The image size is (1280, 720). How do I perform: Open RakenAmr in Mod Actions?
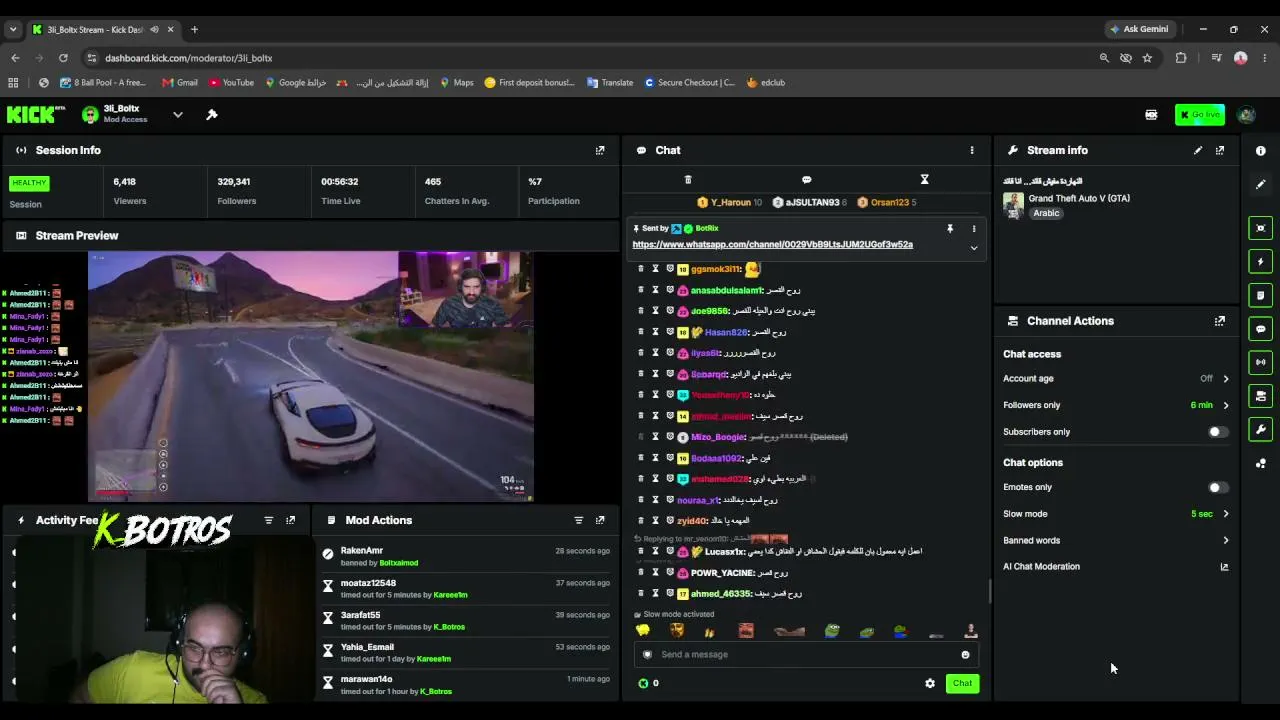pos(362,551)
